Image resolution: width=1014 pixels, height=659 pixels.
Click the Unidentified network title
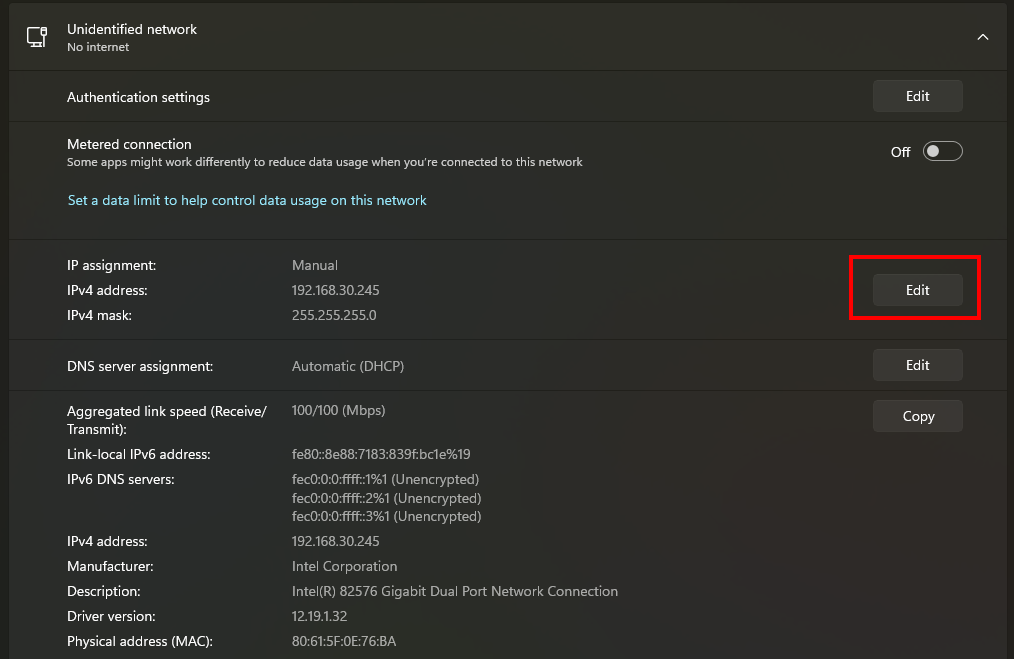(132, 29)
